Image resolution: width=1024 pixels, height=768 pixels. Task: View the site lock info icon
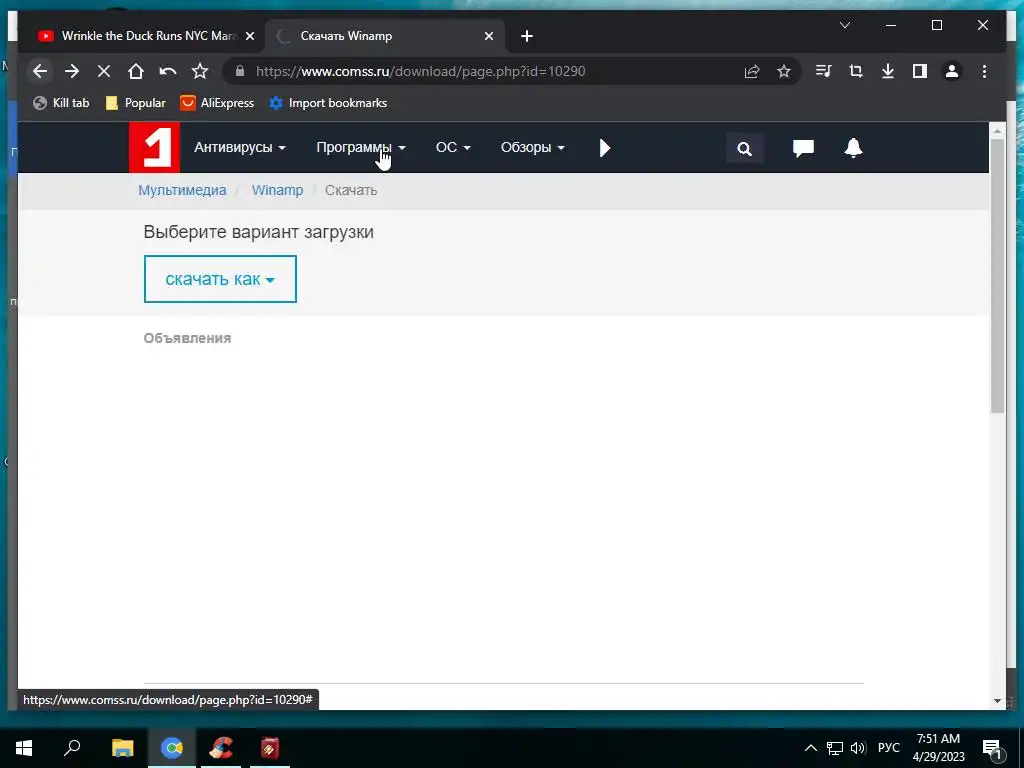[240, 71]
